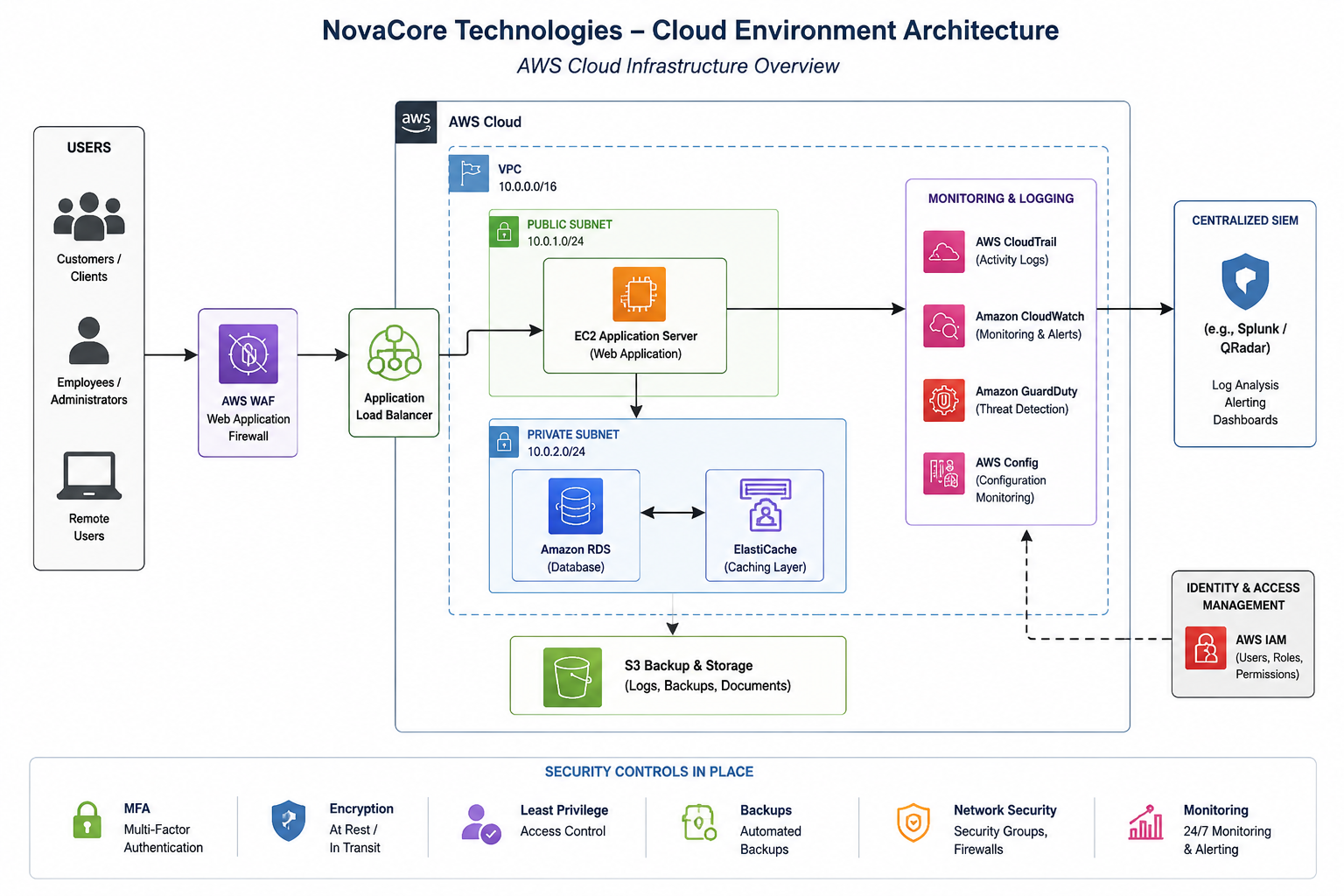
Task: Select the "Amazon GuardDuty" label
Action: point(1026,392)
